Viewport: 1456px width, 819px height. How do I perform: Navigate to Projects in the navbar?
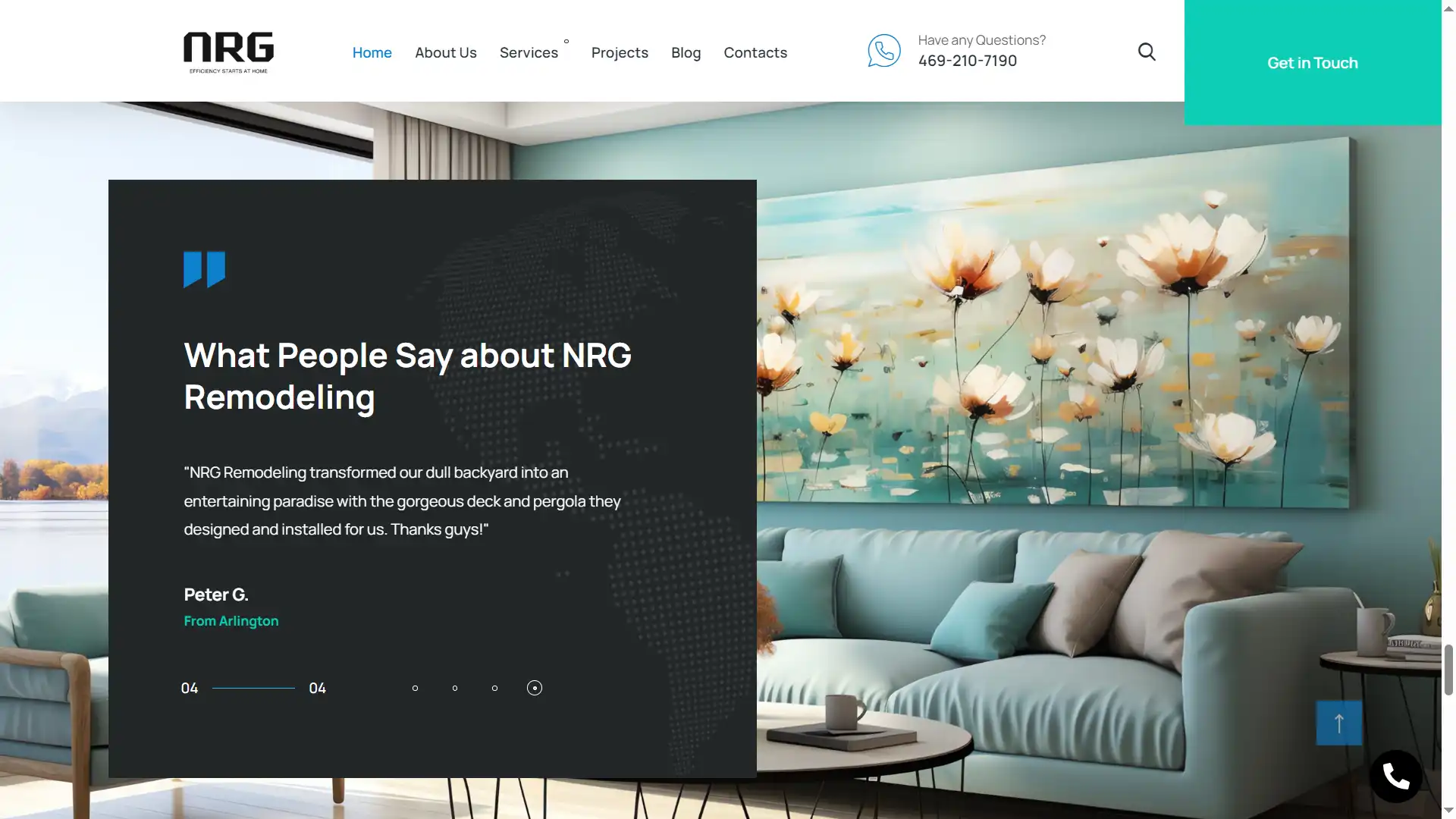pyautogui.click(x=620, y=52)
